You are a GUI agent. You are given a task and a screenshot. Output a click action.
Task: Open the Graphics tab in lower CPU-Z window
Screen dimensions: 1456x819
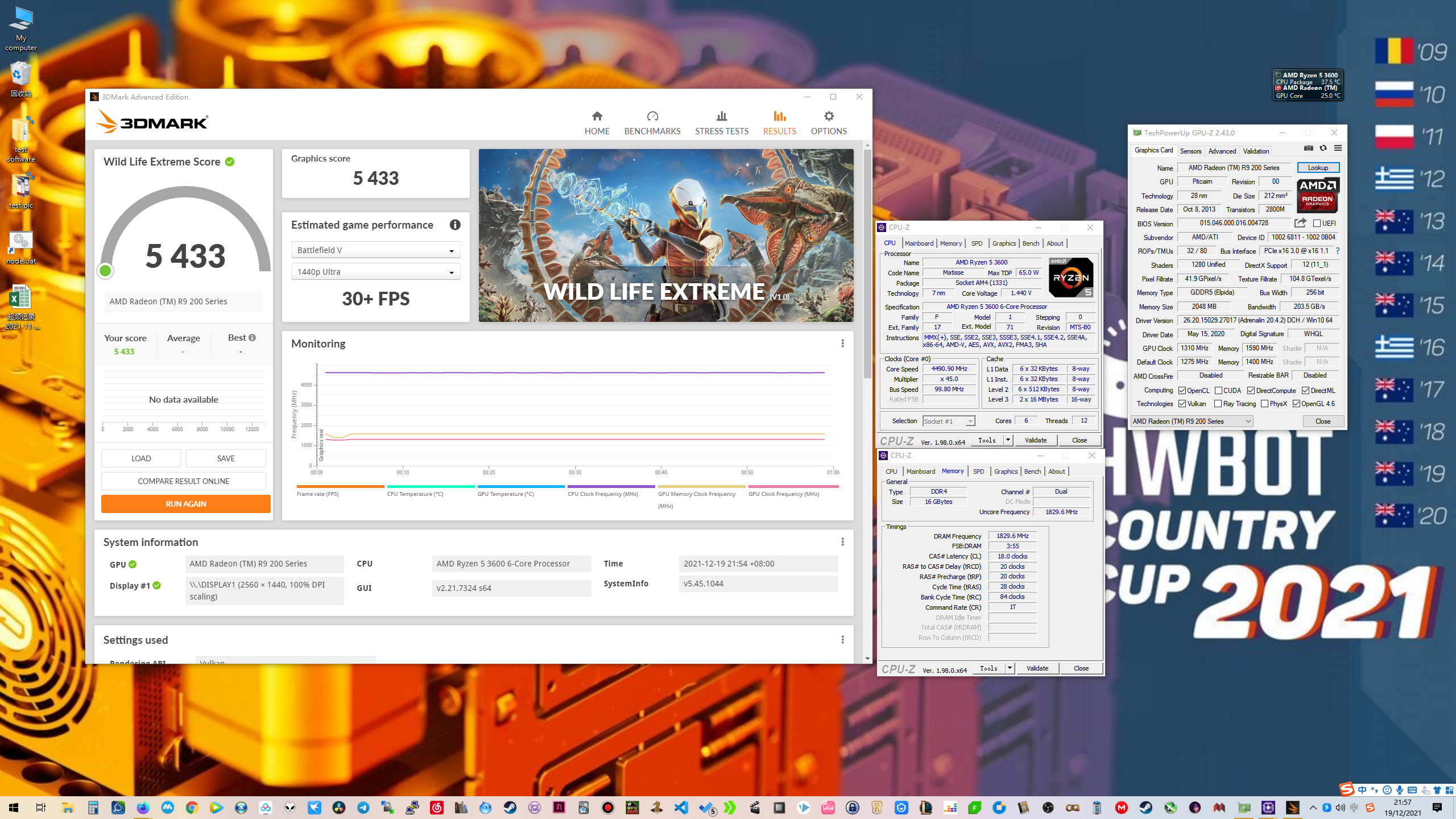point(1006,471)
